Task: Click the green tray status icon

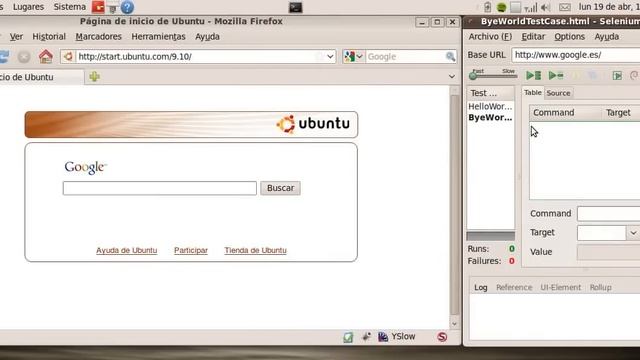Action: click(502, 7)
